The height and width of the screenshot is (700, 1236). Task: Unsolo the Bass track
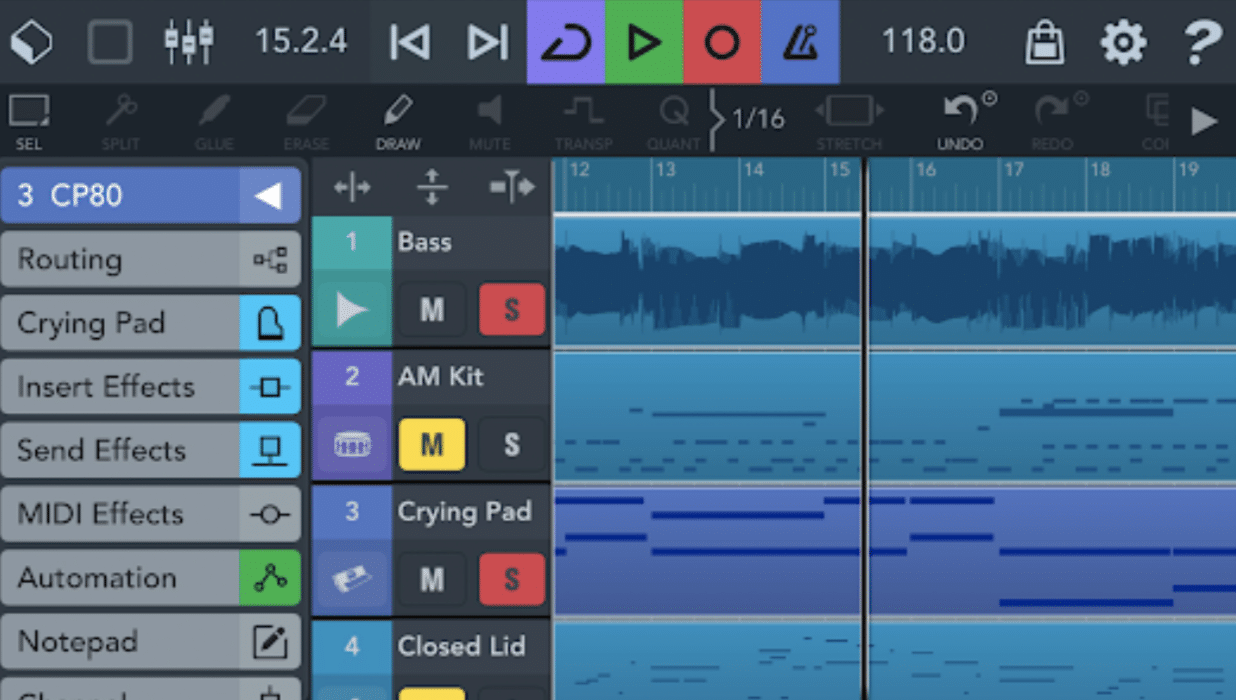pyautogui.click(x=512, y=310)
